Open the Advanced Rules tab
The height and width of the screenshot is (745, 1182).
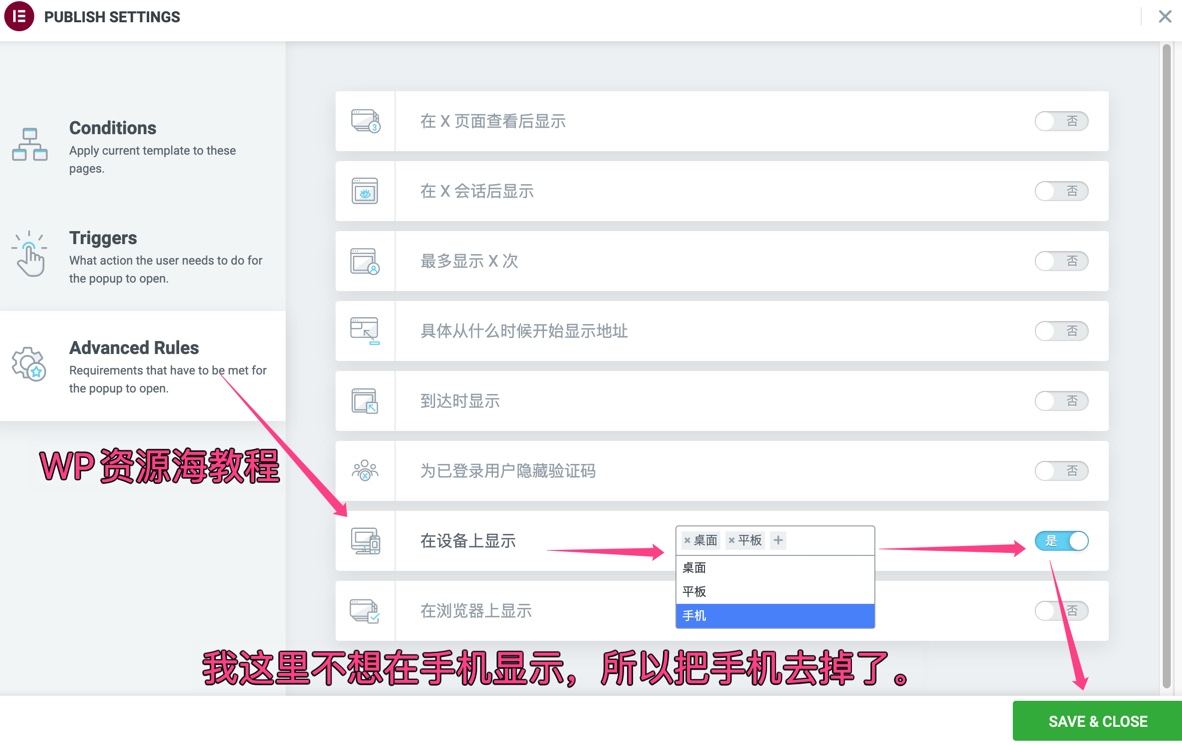[x=142, y=366]
